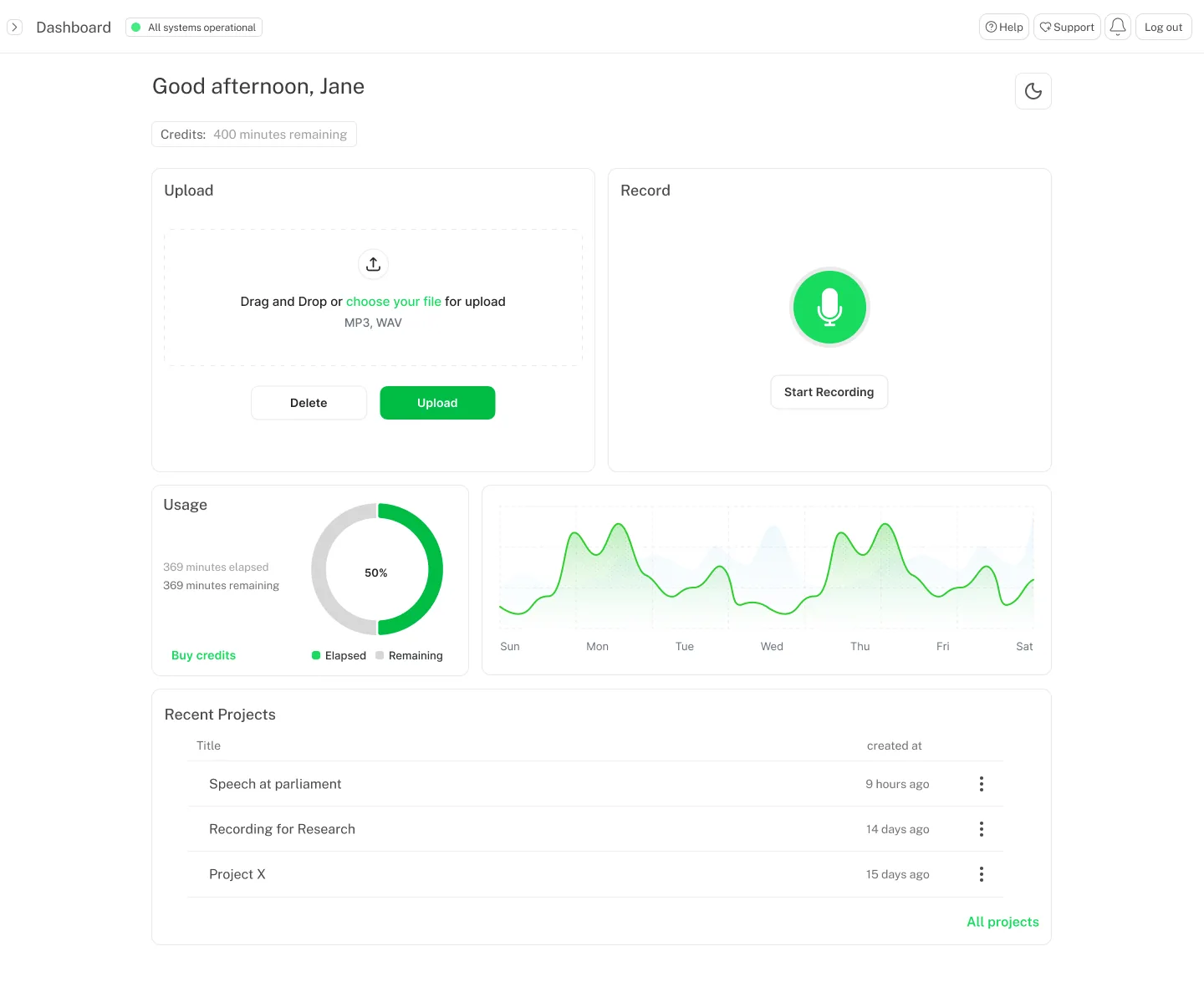
Task: Expand the sidebar with the chevron icon
Action: 14,28
